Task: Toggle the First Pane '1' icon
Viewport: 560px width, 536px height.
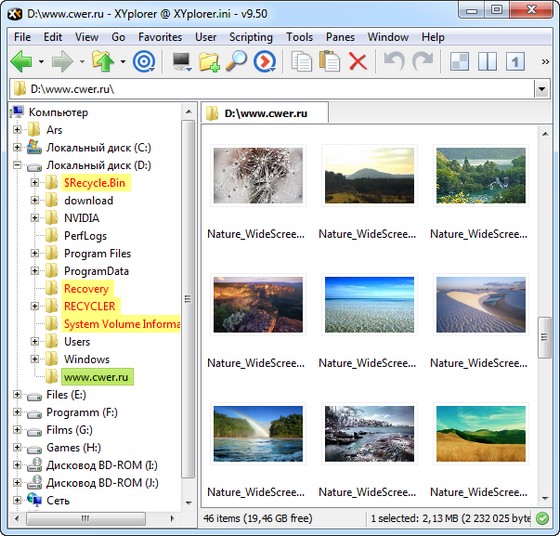Action: 515,62
